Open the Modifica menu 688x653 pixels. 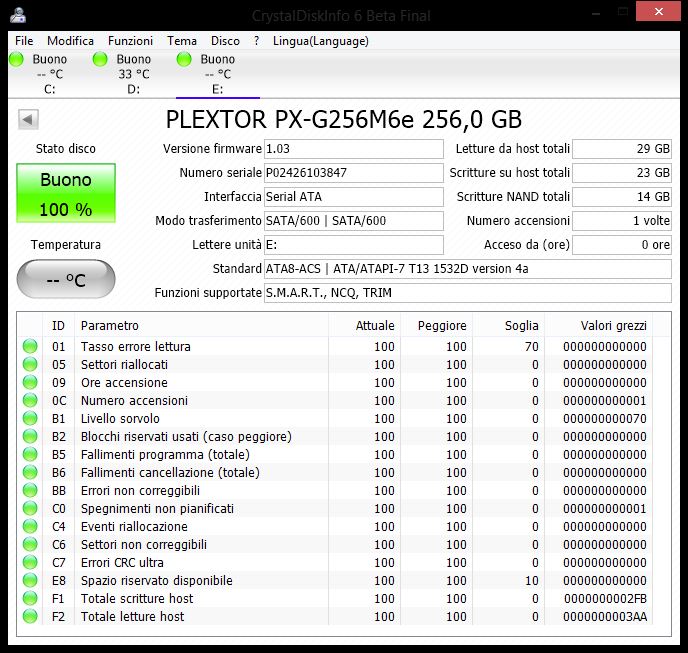coord(70,41)
